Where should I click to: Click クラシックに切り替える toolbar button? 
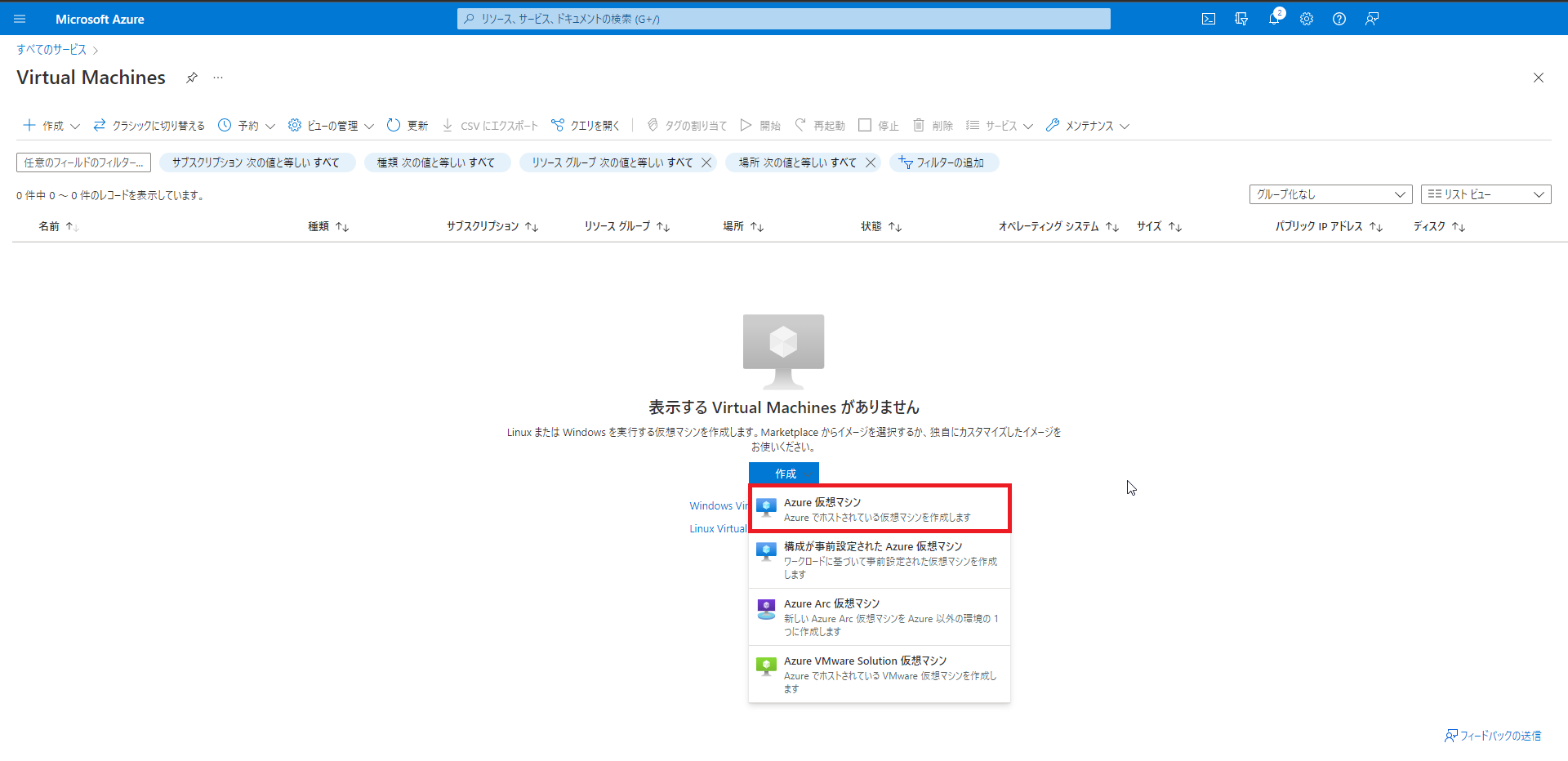(149, 125)
